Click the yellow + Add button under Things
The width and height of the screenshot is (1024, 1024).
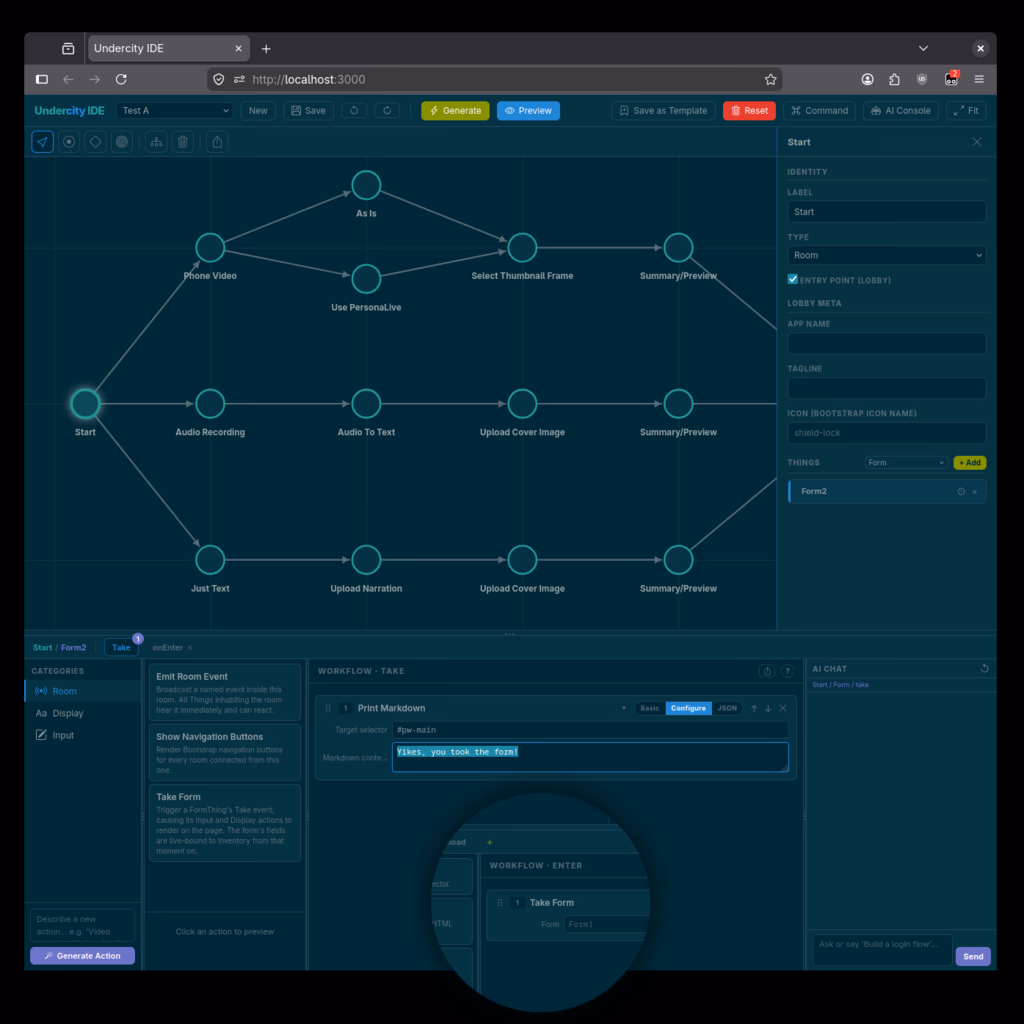[968, 462]
